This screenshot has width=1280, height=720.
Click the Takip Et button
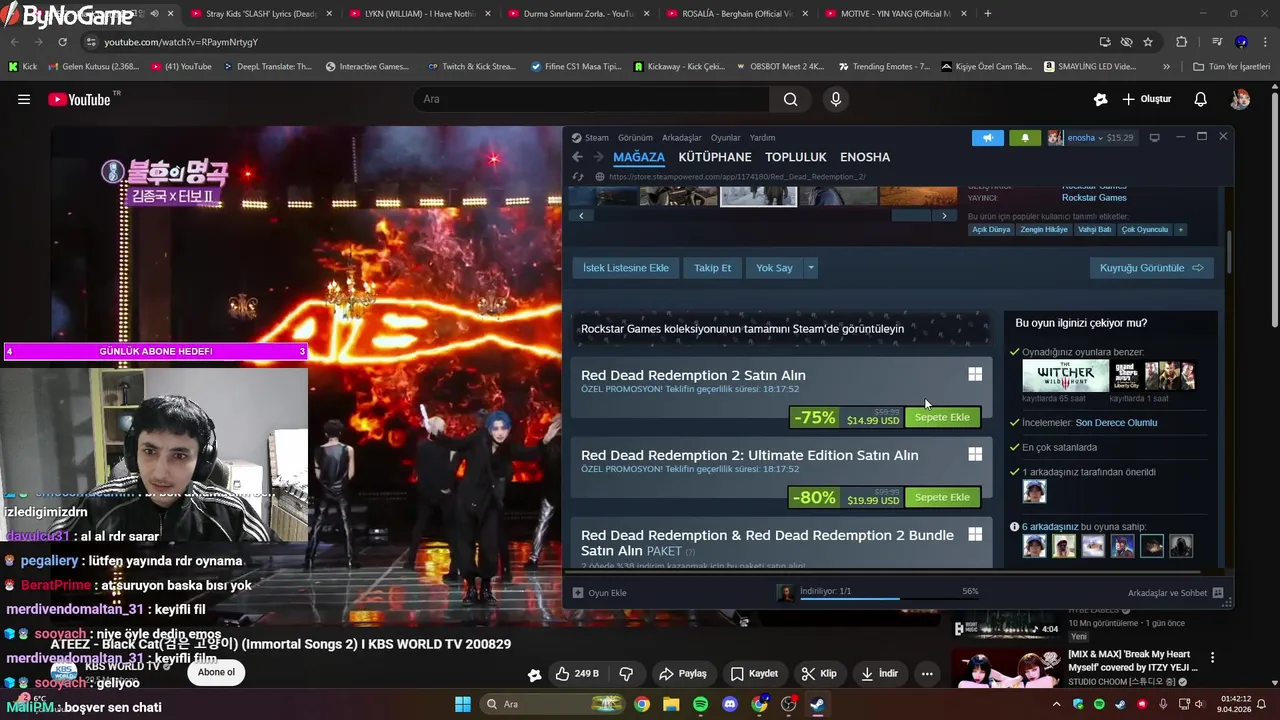tap(713, 268)
